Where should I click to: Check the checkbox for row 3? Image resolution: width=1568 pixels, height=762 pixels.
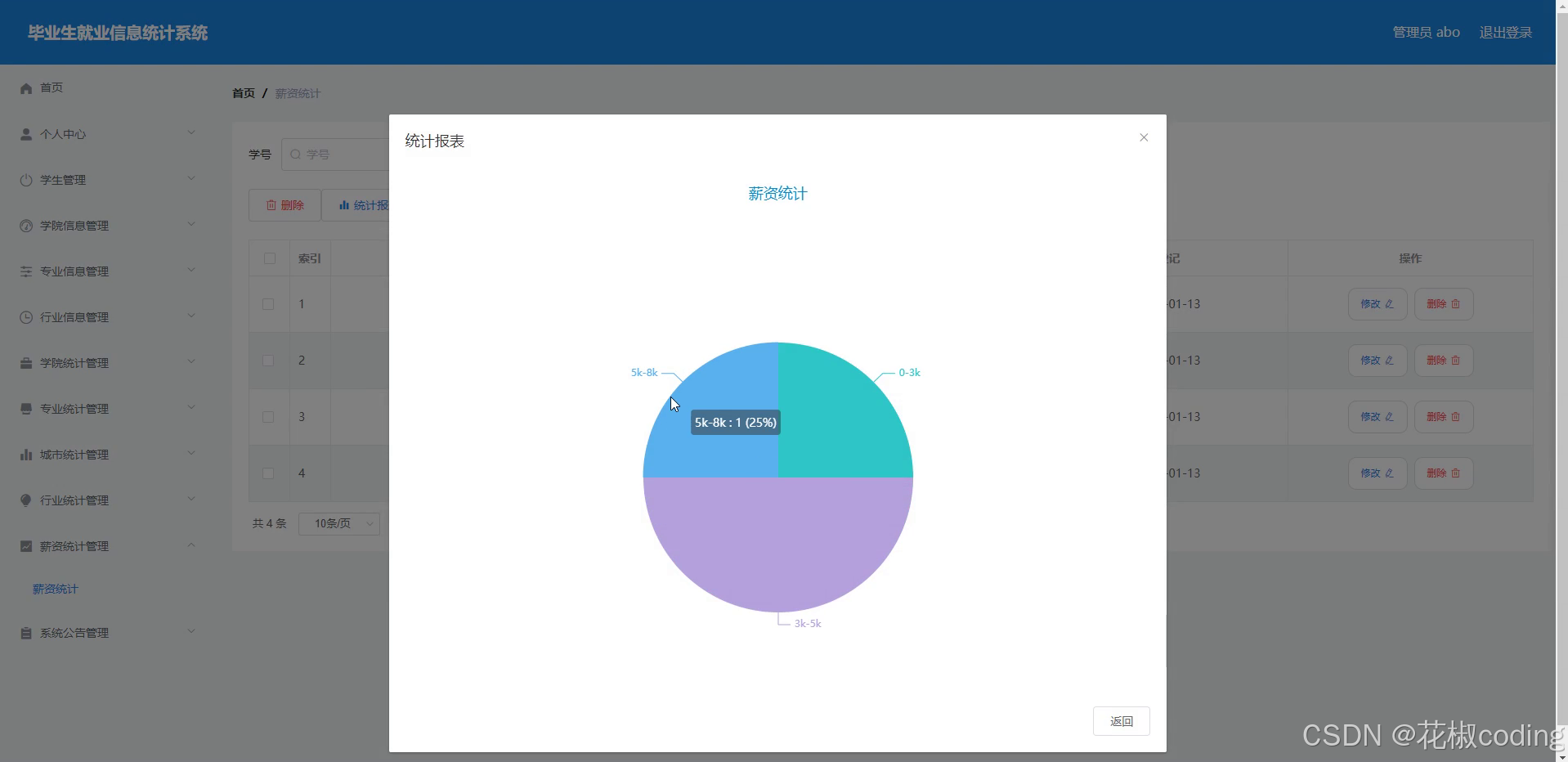pos(268,417)
